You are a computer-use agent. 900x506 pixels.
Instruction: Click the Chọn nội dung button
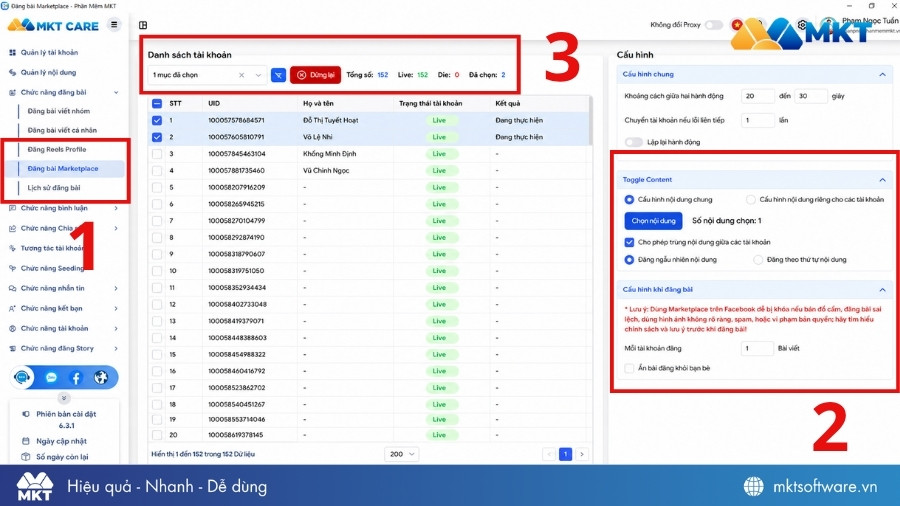pos(653,221)
